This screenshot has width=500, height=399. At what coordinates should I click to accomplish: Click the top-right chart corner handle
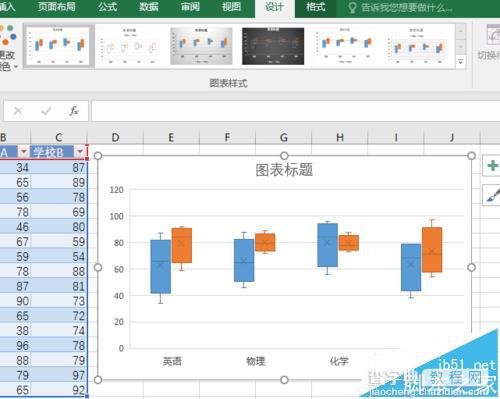click(471, 156)
